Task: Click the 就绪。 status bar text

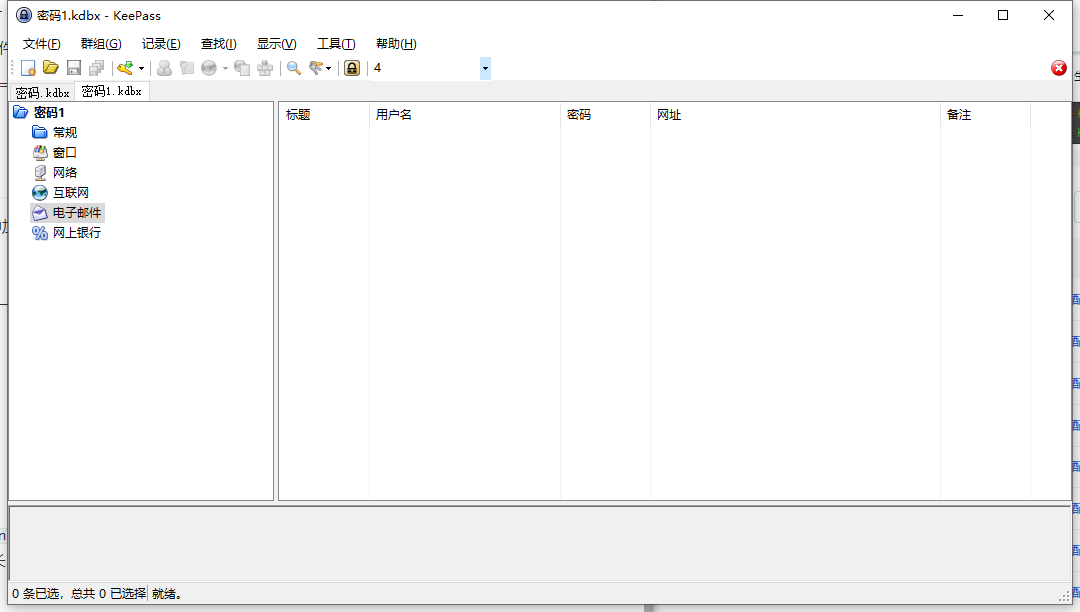Action: coord(167,593)
